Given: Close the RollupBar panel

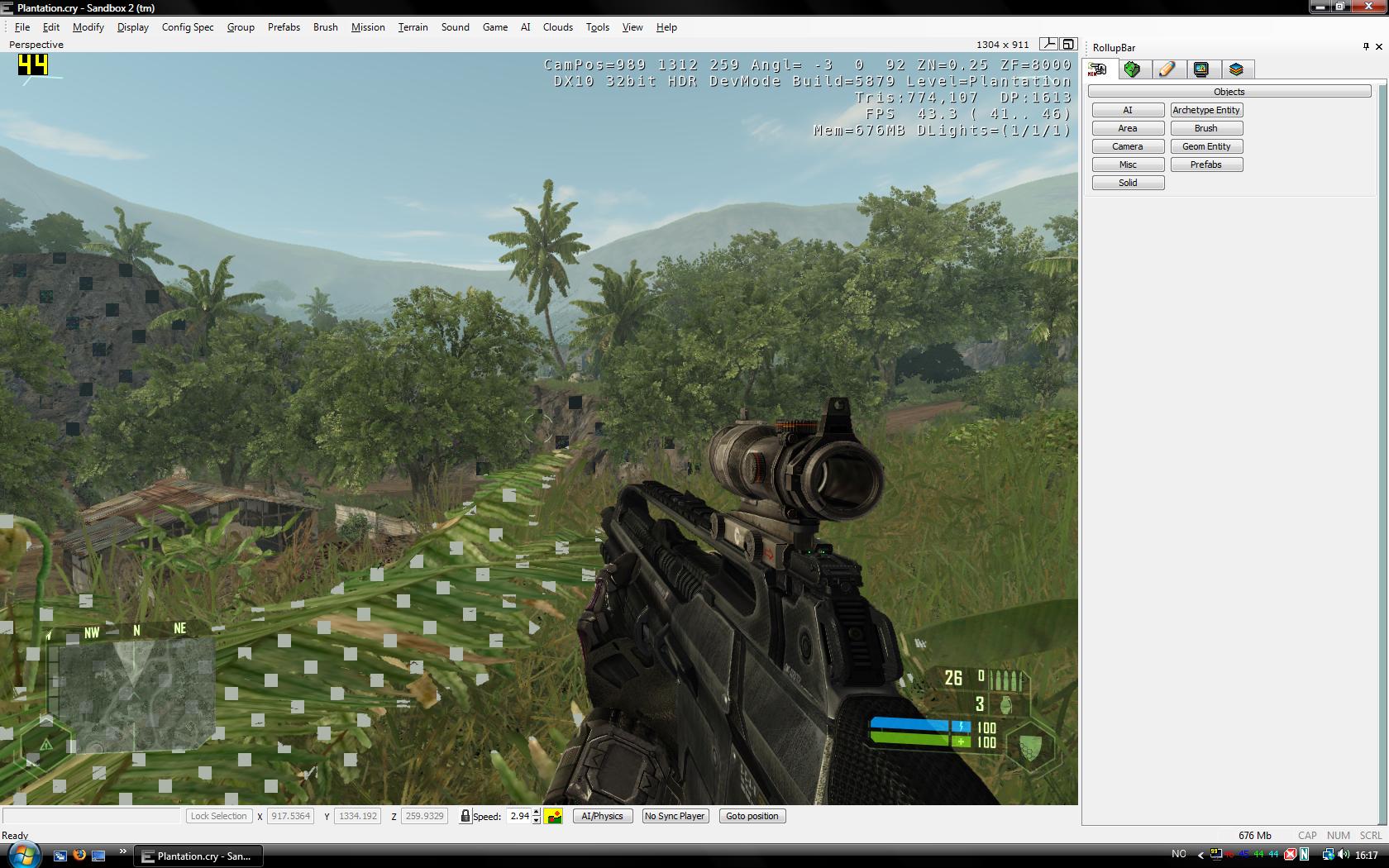Looking at the screenshot, I should pos(1378,47).
